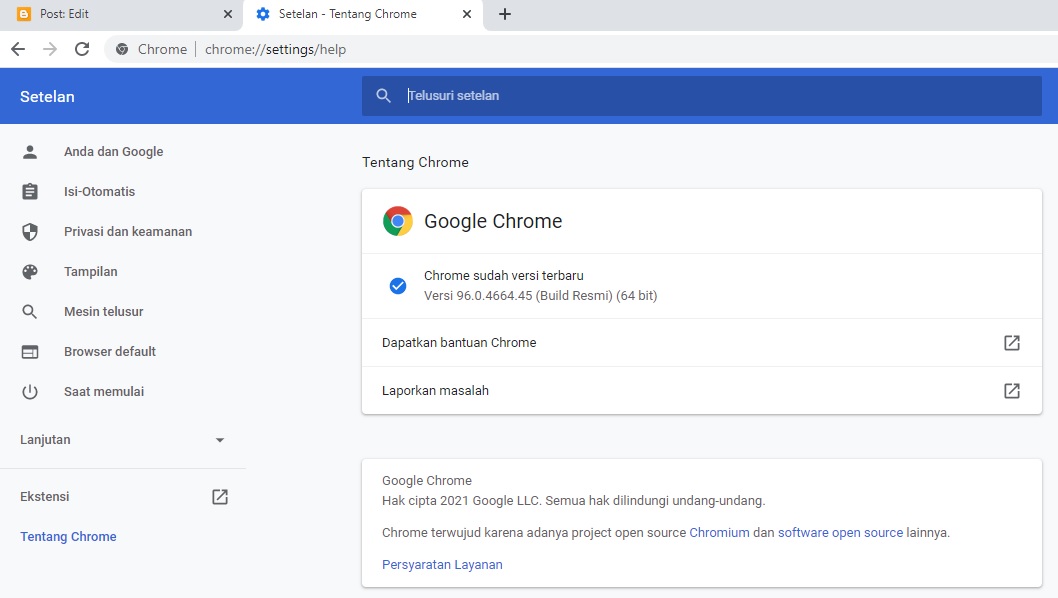Screen dimensions: 1058x598
Task: Click the Isi-Otomatis autofill icon
Action: click(x=30, y=191)
